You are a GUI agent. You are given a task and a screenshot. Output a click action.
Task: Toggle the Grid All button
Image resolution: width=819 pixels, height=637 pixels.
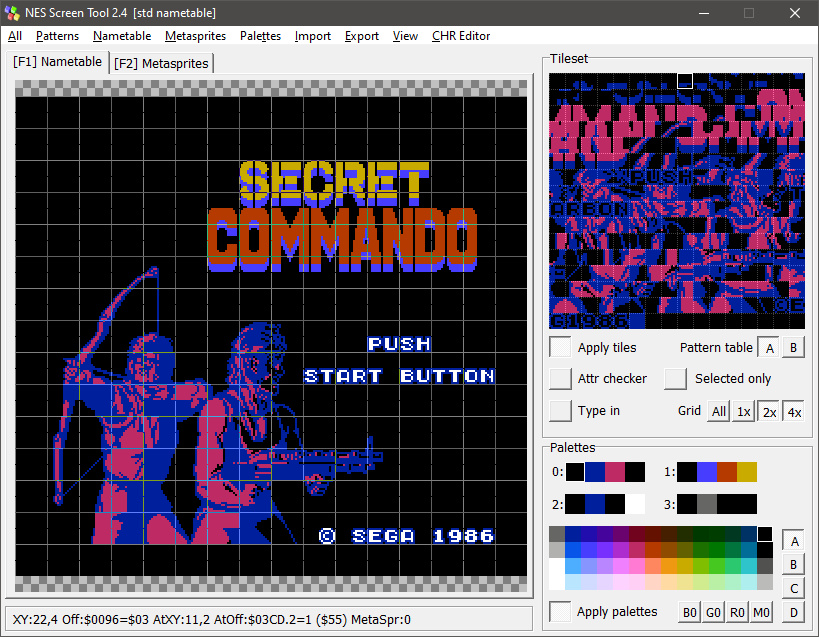click(719, 411)
